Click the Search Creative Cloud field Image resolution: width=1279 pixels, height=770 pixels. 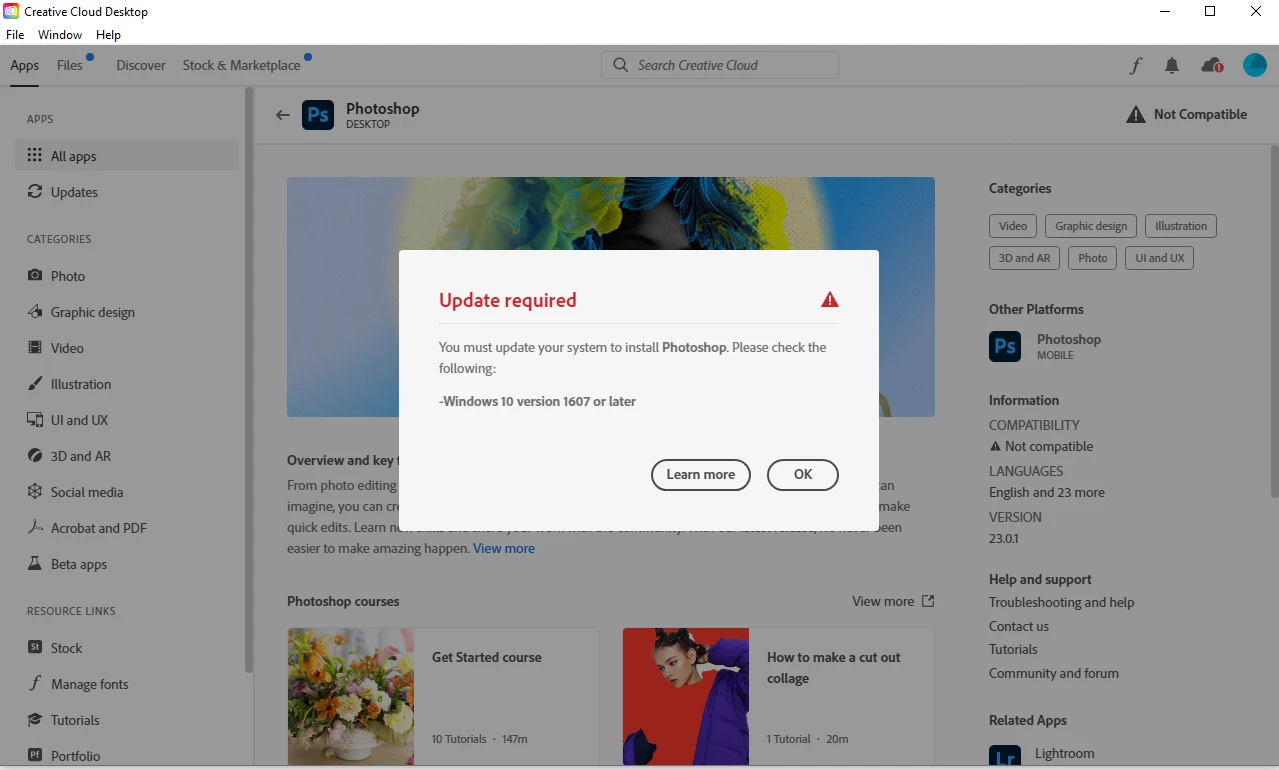720,65
